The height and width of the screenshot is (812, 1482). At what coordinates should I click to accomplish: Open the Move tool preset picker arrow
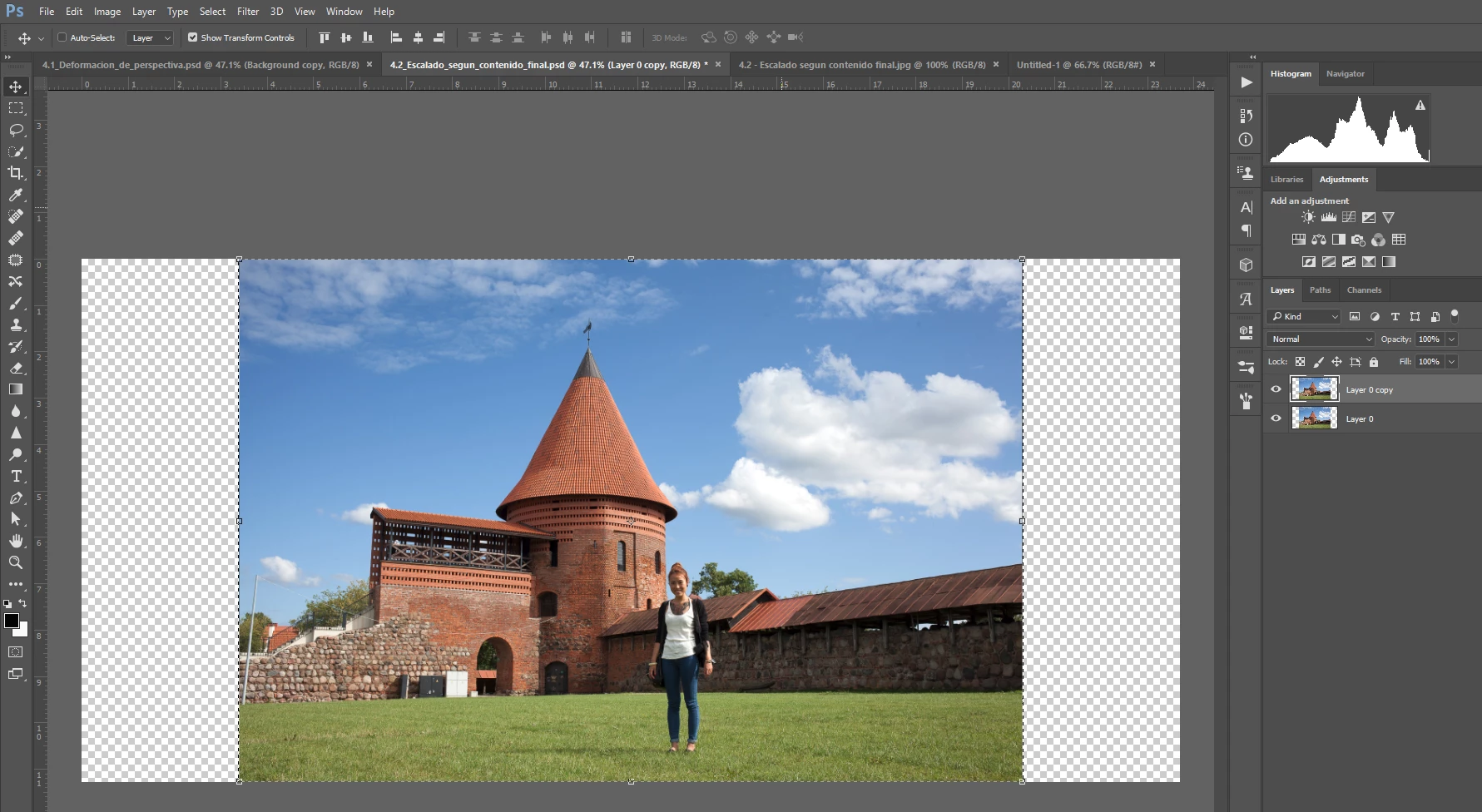click(41, 38)
